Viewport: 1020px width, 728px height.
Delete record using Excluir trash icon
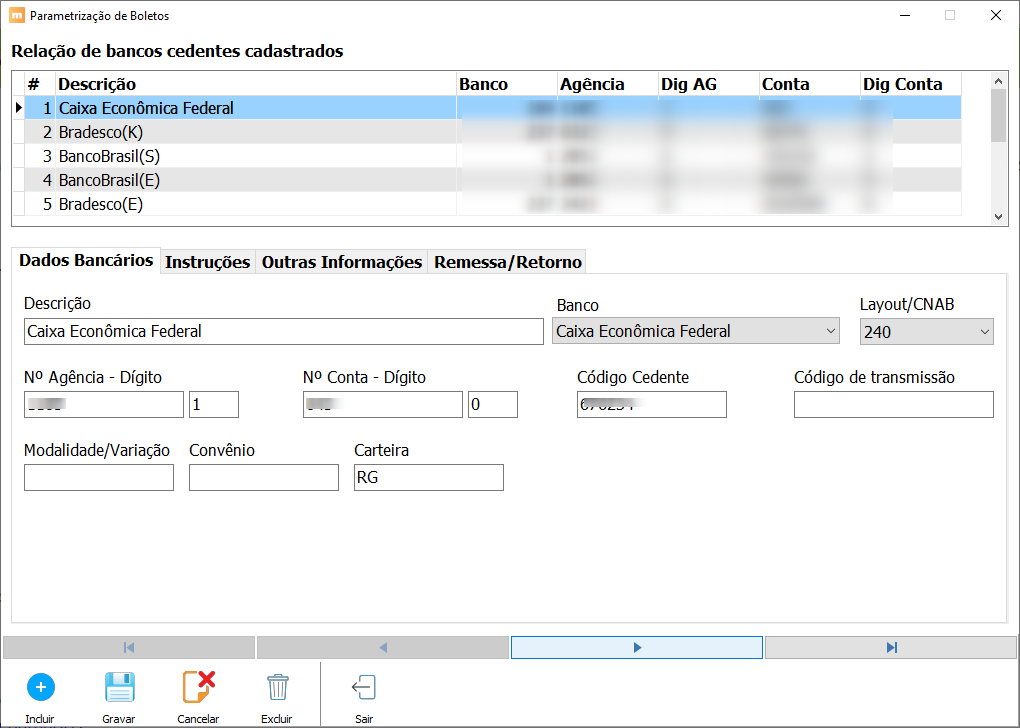click(x=278, y=688)
